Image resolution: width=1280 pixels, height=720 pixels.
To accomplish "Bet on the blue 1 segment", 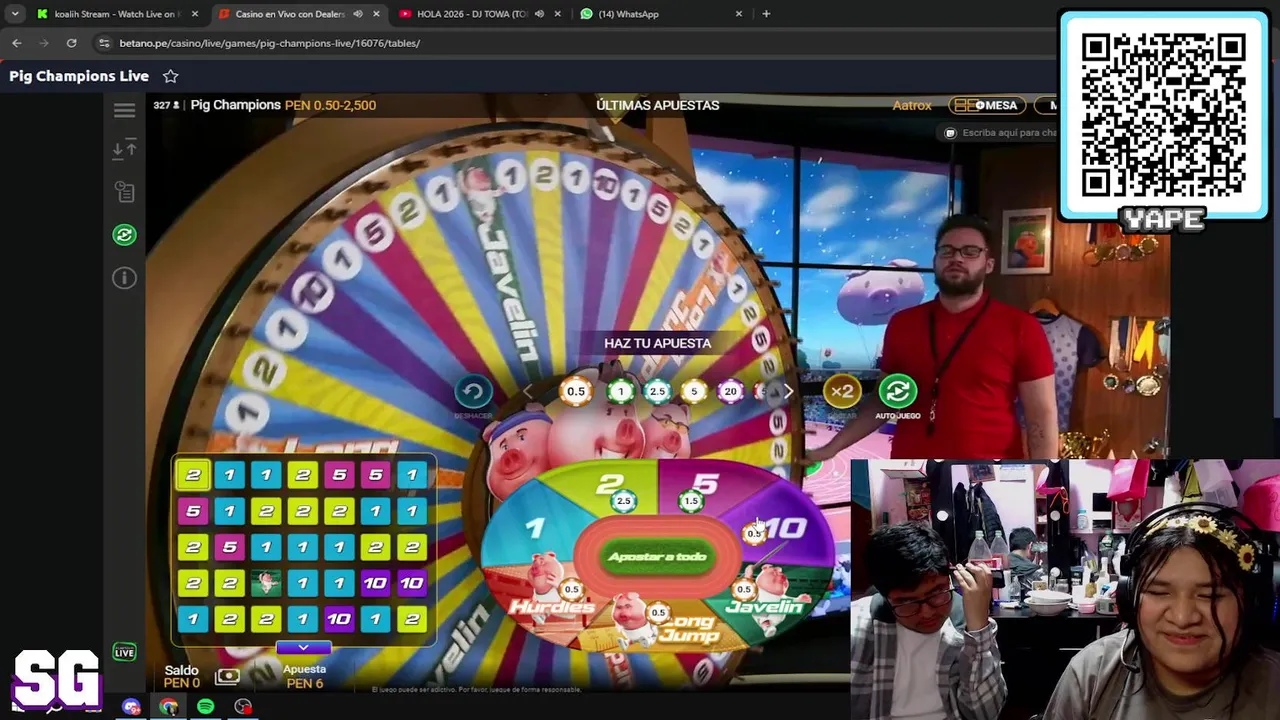I will pyautogui.click(x=536, y=527).
